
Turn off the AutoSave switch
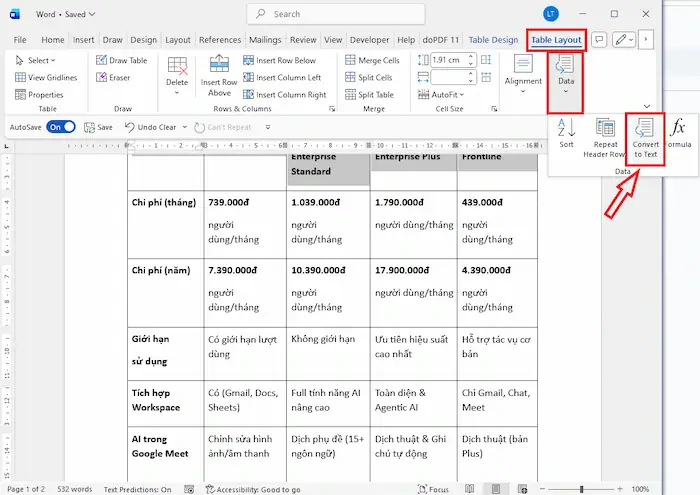60,127
